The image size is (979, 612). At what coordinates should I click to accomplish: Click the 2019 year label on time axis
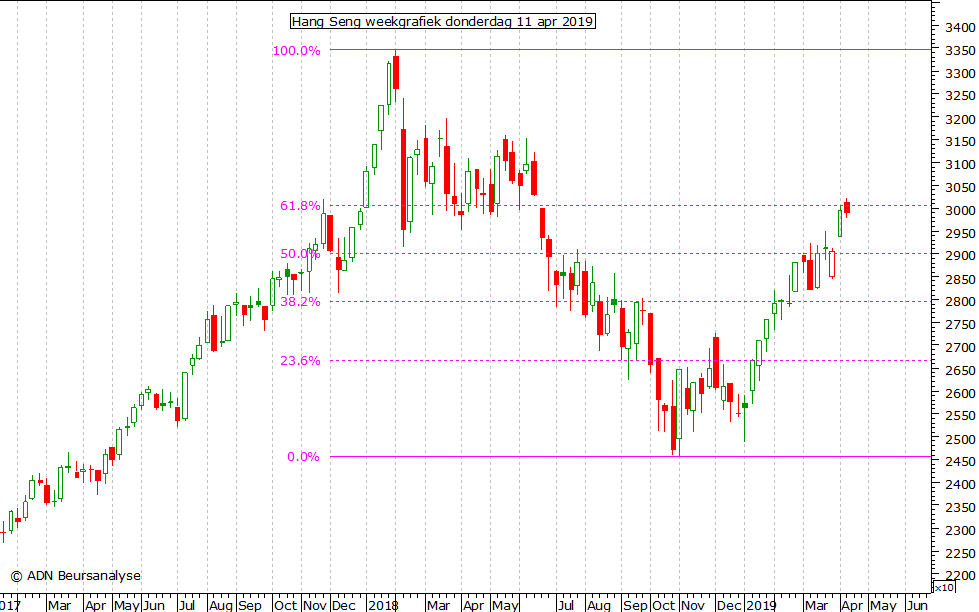761,605
